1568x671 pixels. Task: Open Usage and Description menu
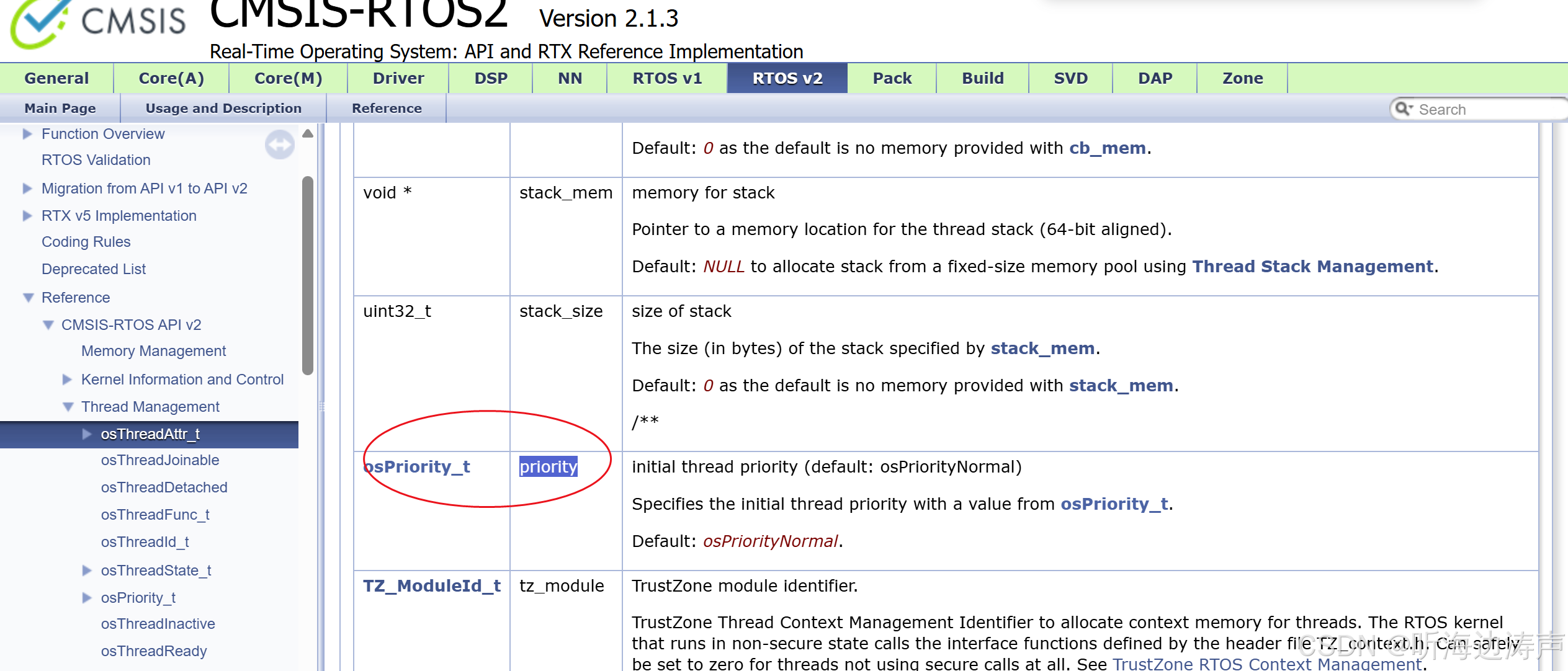223,109
